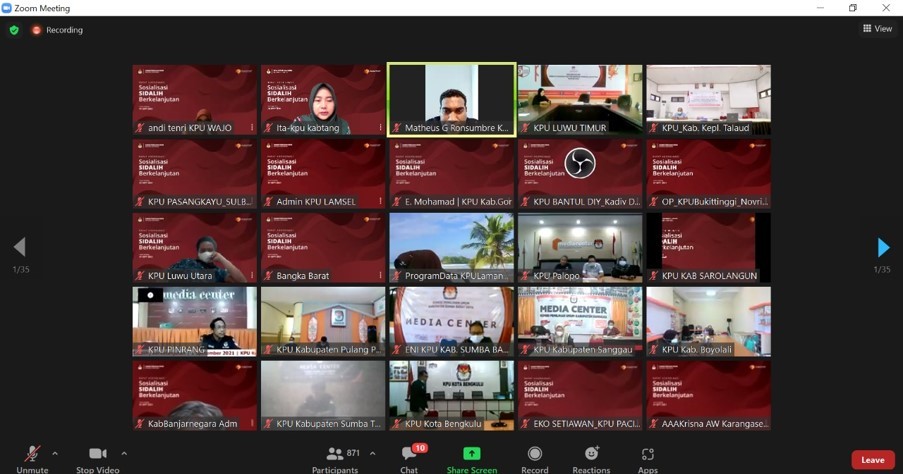
Task: Select the KPU Kota Bengkulu video tile
Action: click(451, 395)
